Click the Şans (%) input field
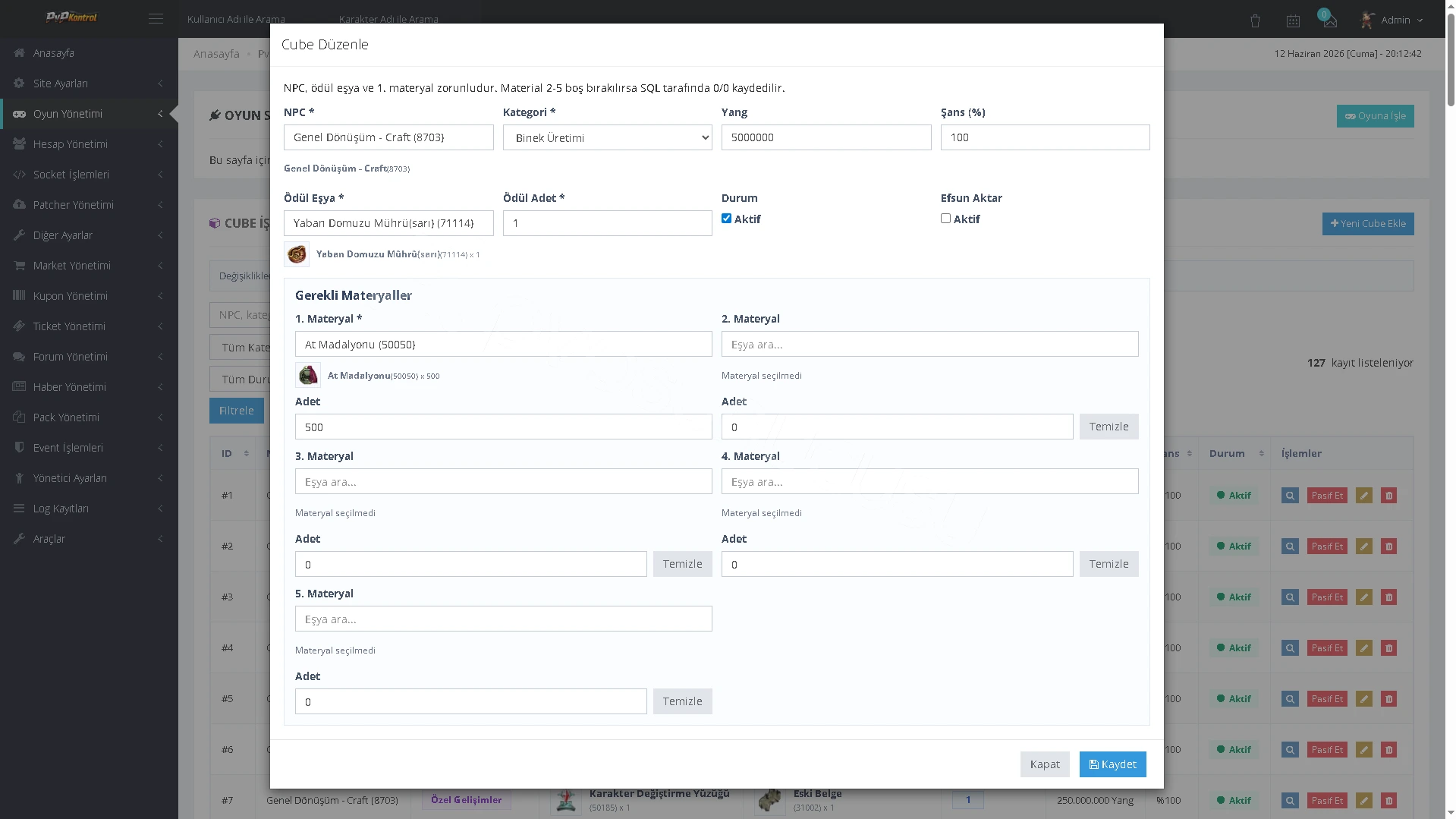1456x819 pixels. pos(1045,137)
